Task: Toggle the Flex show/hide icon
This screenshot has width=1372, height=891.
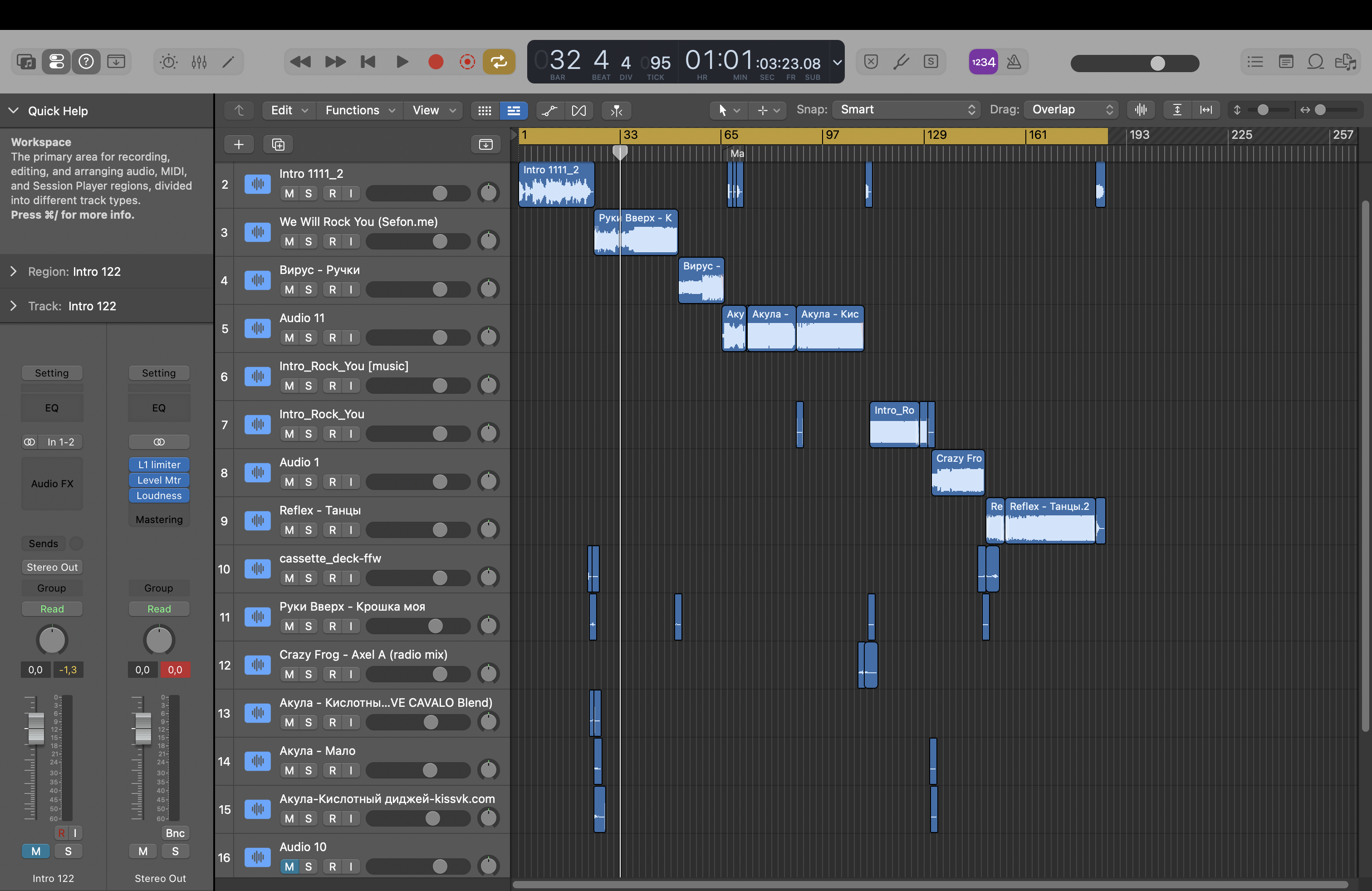Action: click(x=579, y=110)
